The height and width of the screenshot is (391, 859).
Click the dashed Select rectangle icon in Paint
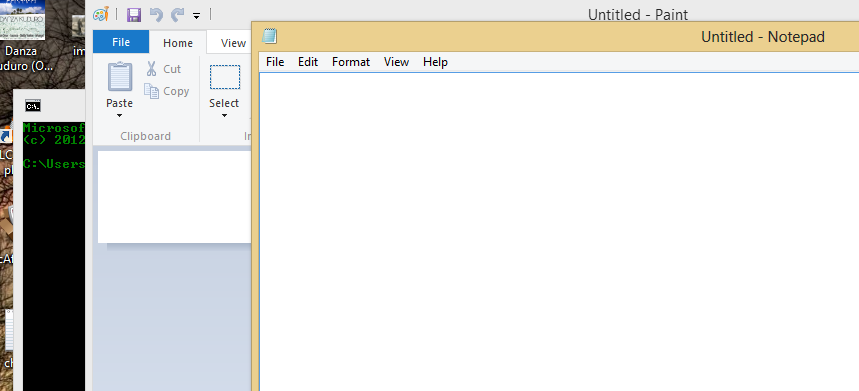[x=225, y=77]
